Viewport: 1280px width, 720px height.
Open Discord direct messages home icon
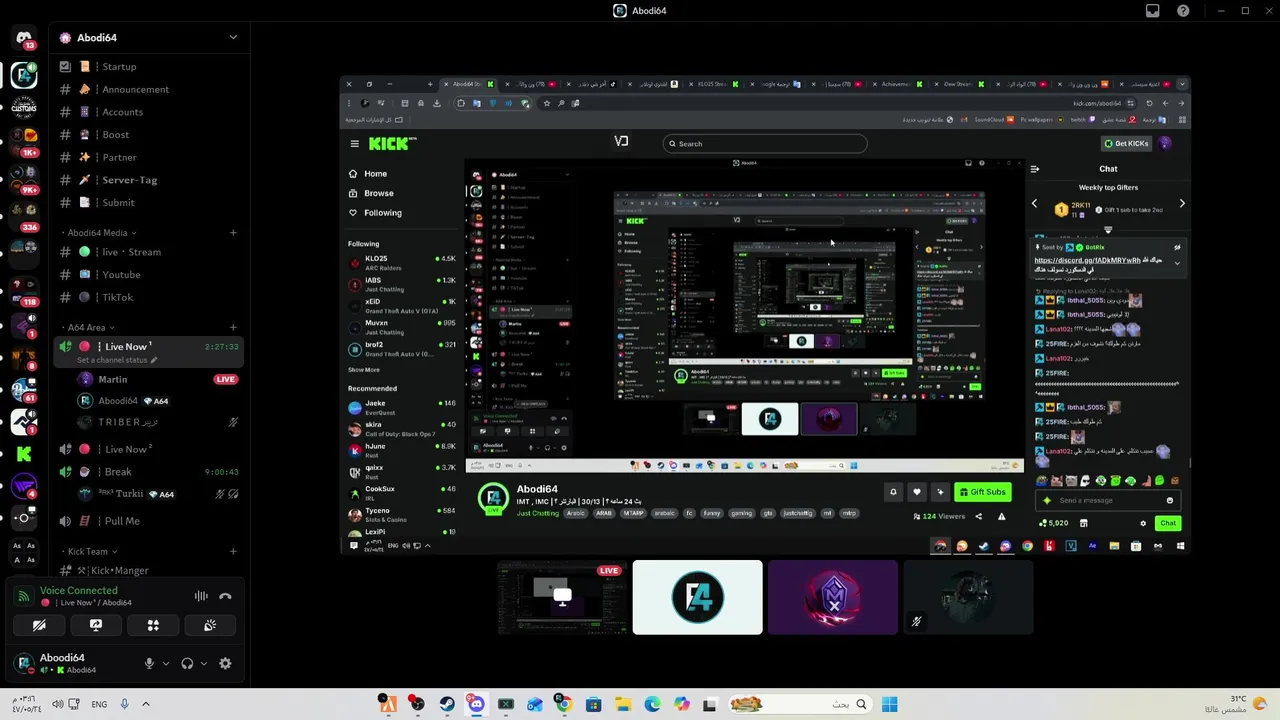pyautogui.click(x=24, y=38)
